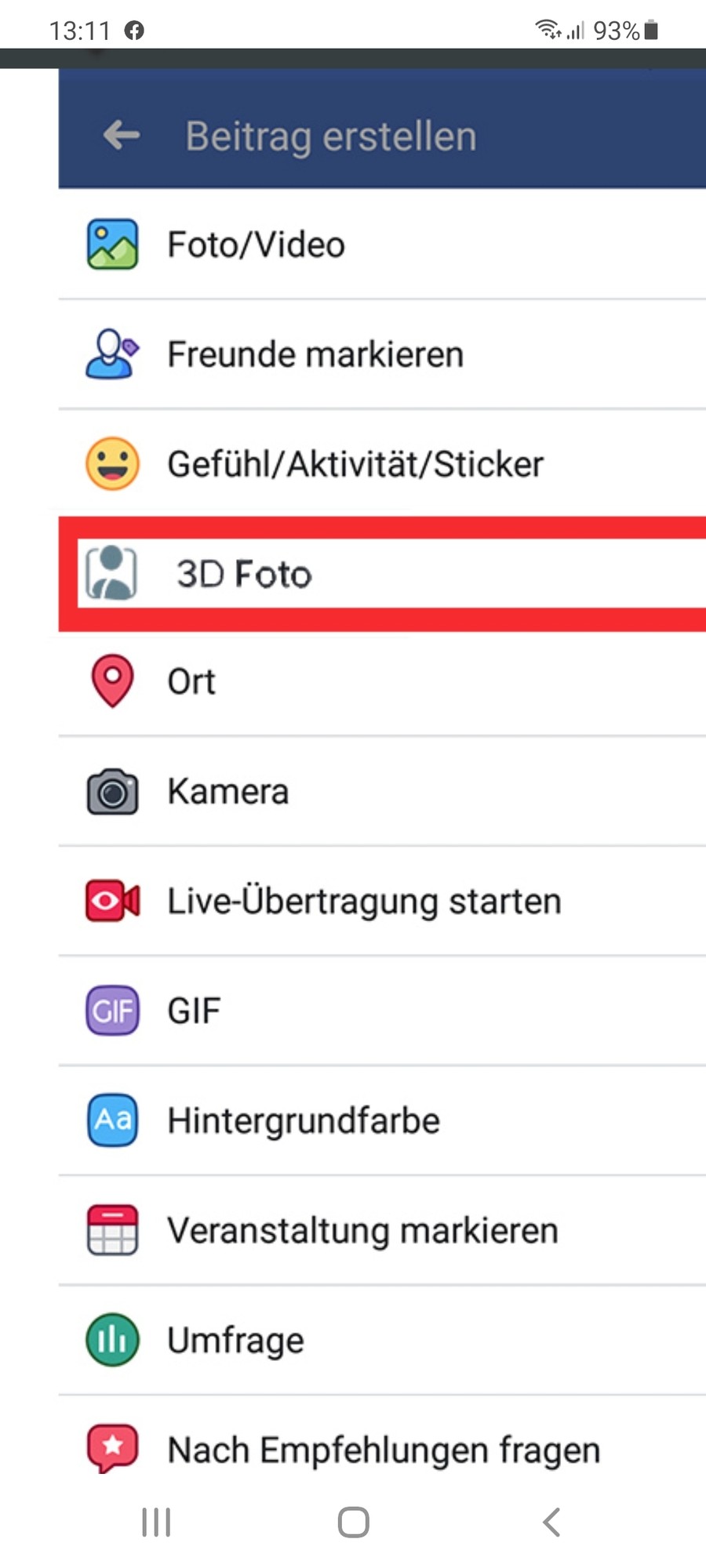This screenshot has width=706, height=1568.
Task: Tap the 3D Foto portrait icon
Action: 111,573
